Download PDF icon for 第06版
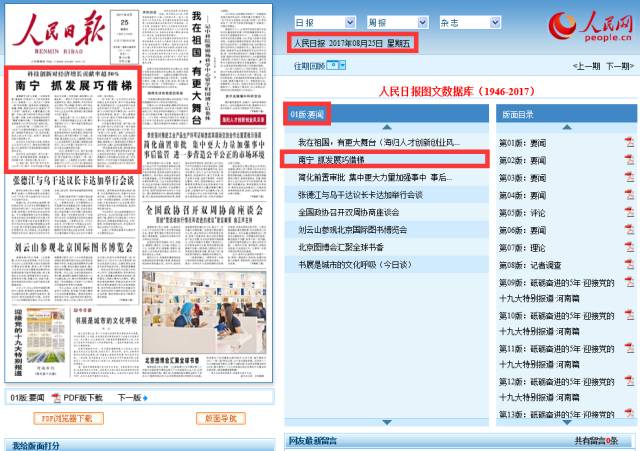 tap(629, 229)
